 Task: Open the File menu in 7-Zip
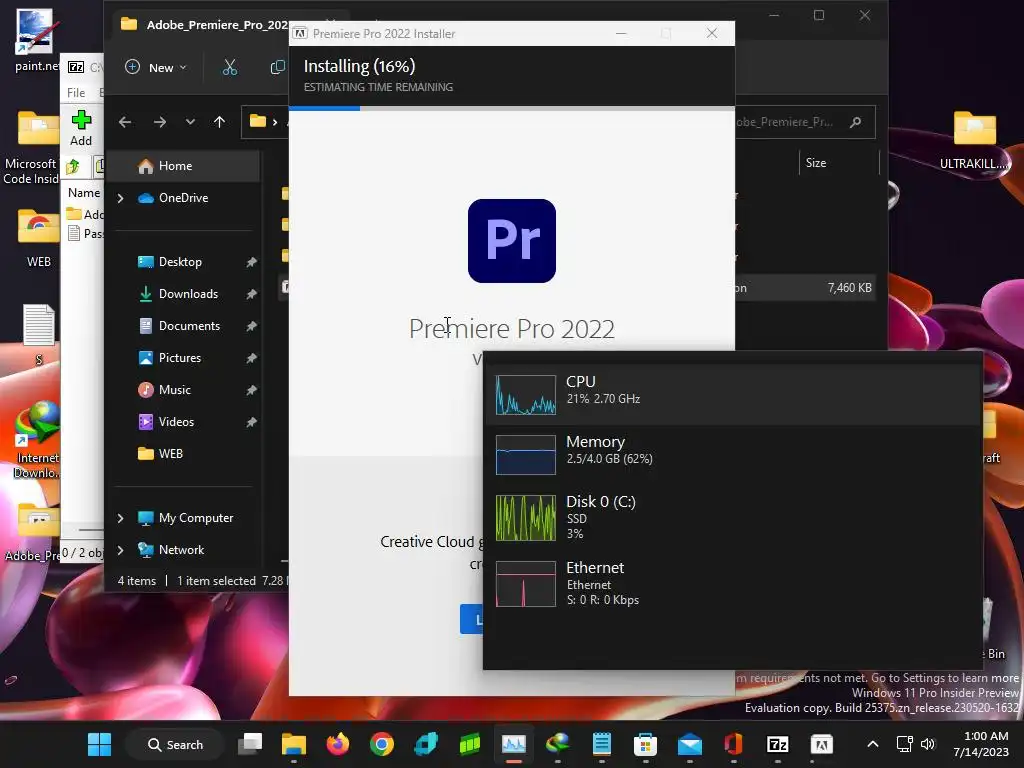(76, 93)
